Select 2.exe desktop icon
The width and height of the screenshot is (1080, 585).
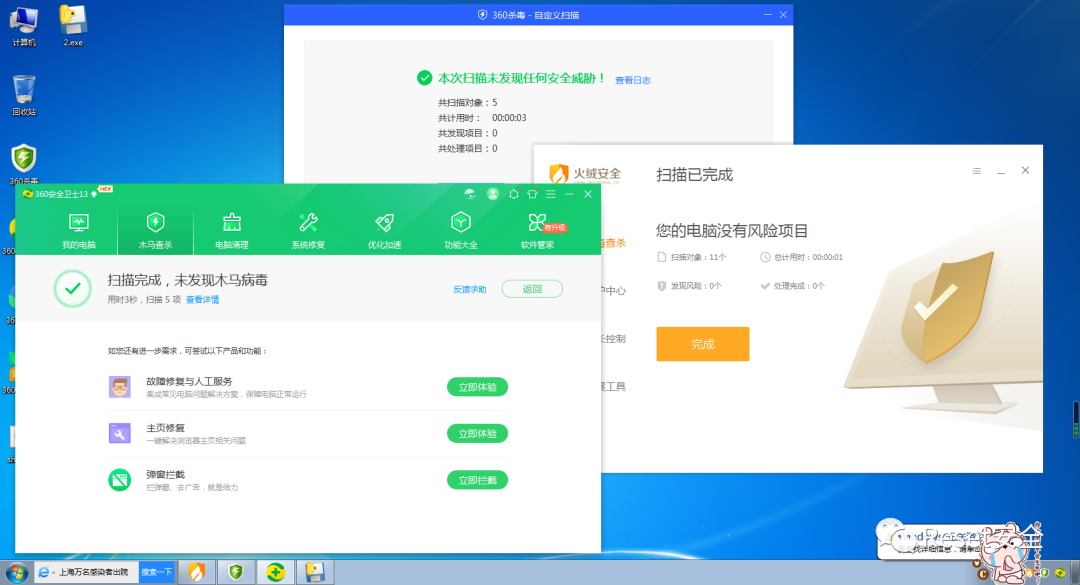pos(73,26)
